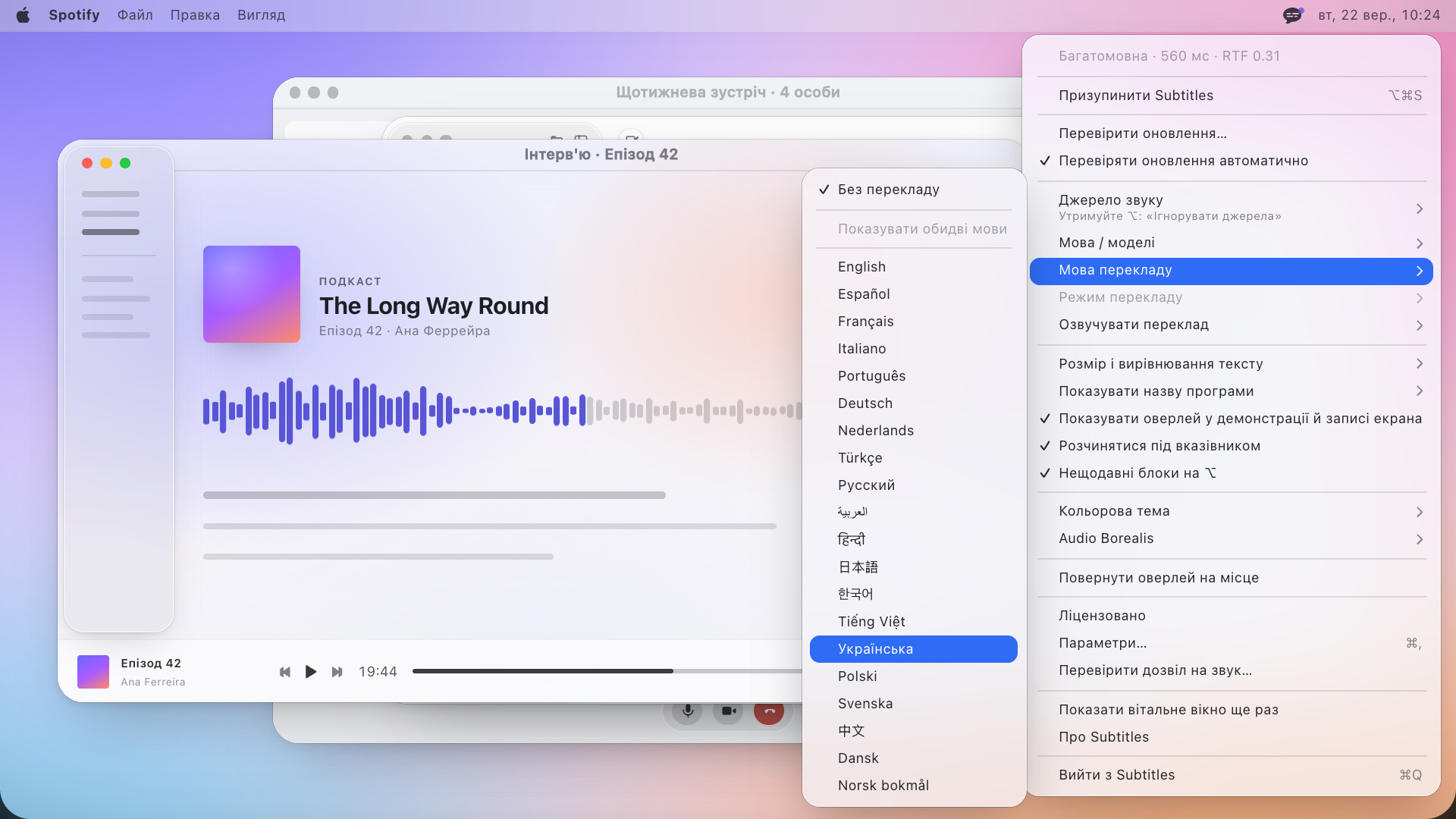Expand the Мова / моделі submenu

point(1232,243)
